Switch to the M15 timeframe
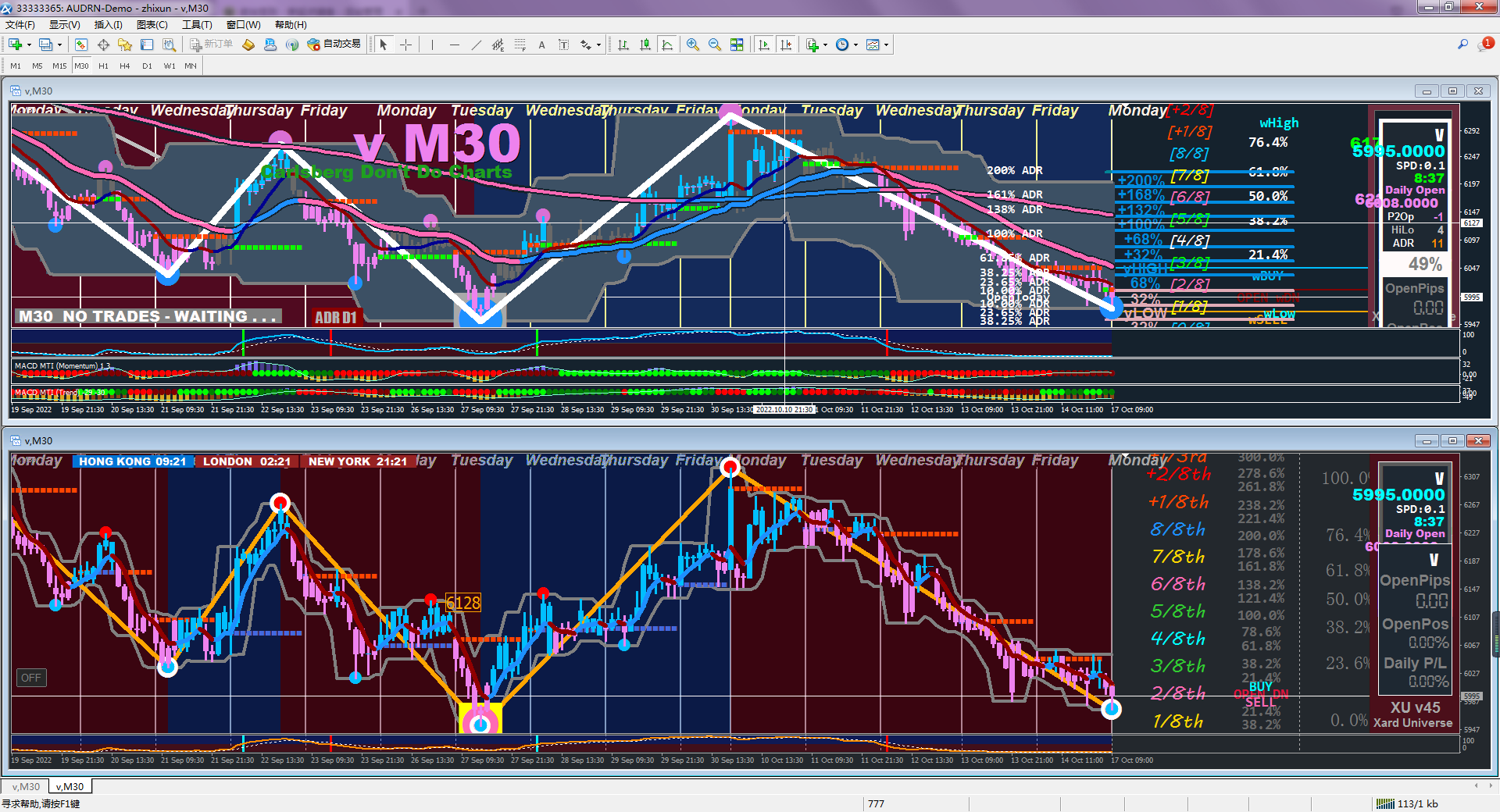 tap(59, 66)
